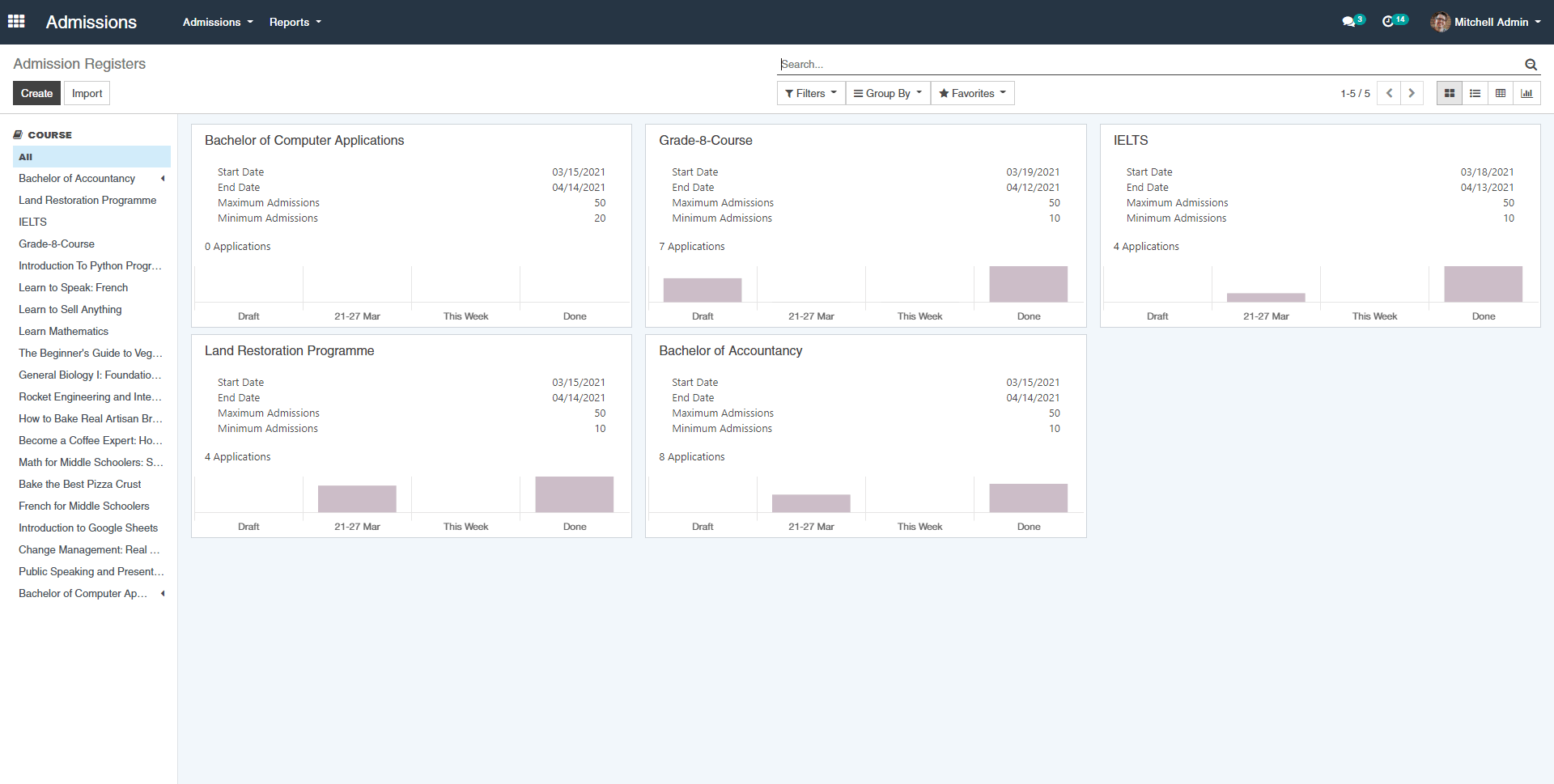
Task: Switch to the list view
Action: point(1475,93)
